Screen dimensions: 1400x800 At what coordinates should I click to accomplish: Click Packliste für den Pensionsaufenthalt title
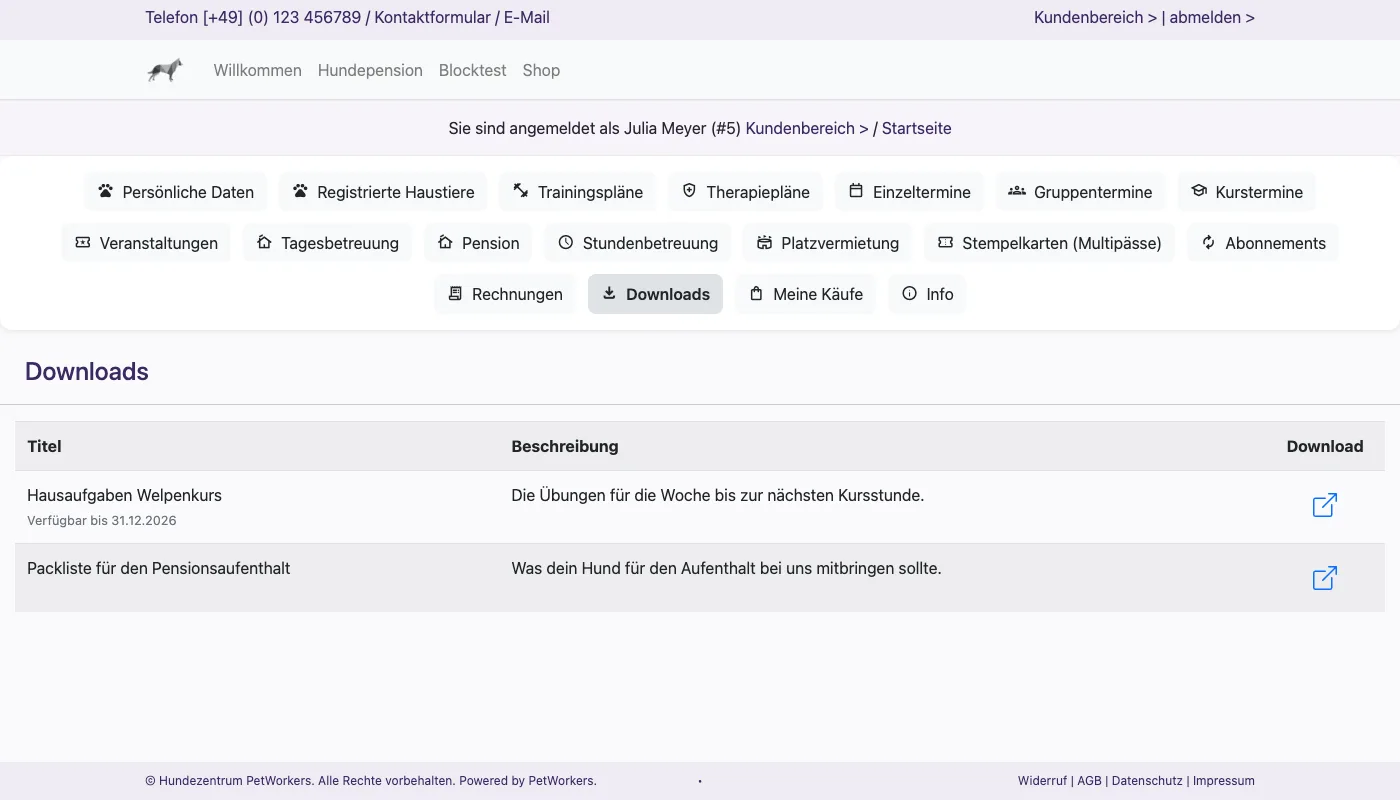158,568
